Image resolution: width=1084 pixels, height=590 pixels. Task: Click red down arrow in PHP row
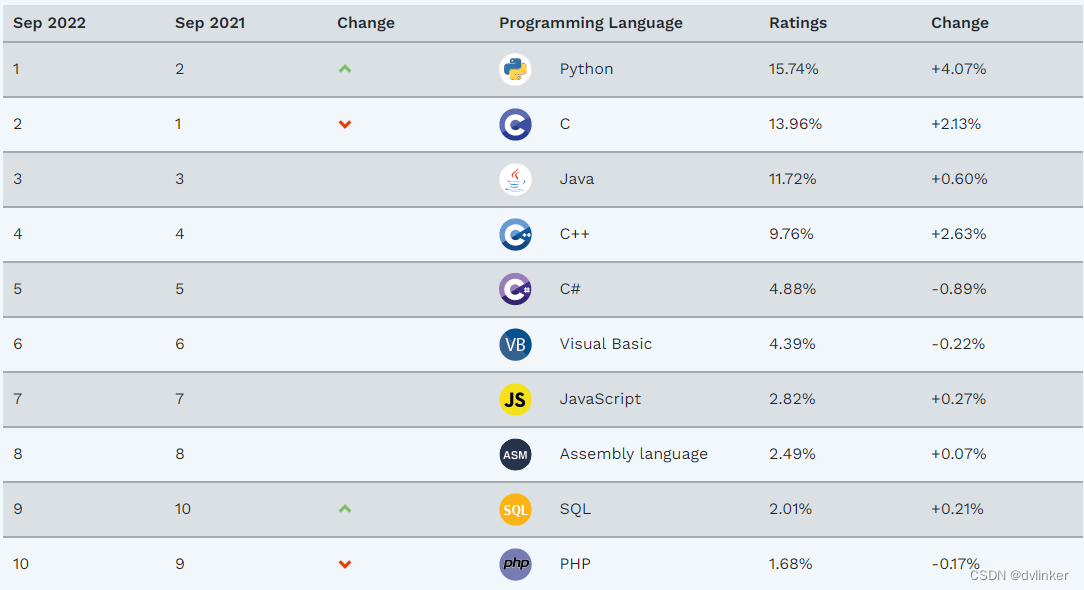click(x=345, y=564)
